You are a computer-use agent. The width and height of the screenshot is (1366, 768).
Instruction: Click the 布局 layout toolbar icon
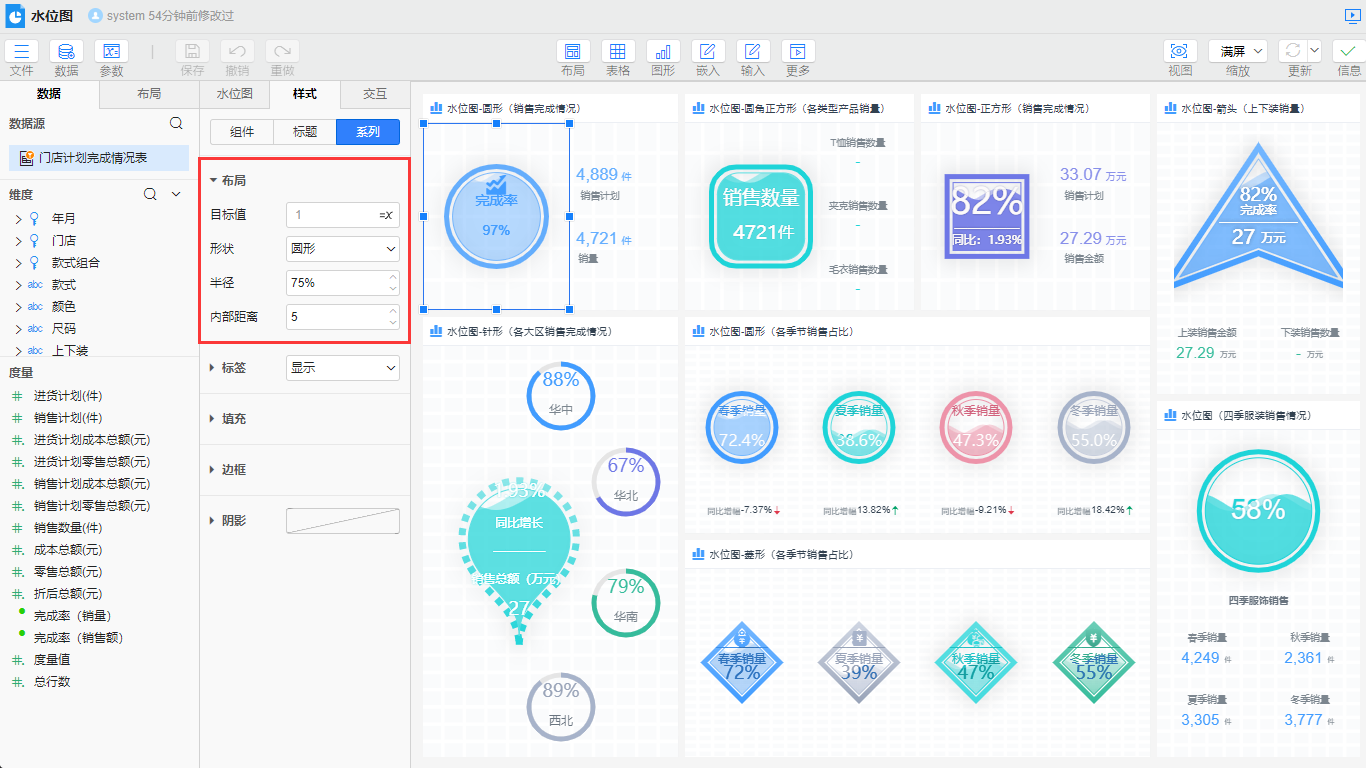573,52
